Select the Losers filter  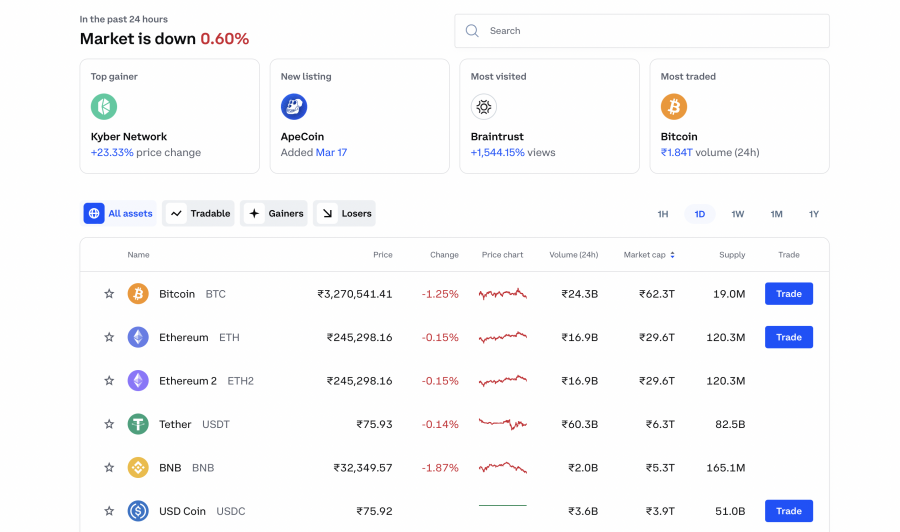coord(344,213)
